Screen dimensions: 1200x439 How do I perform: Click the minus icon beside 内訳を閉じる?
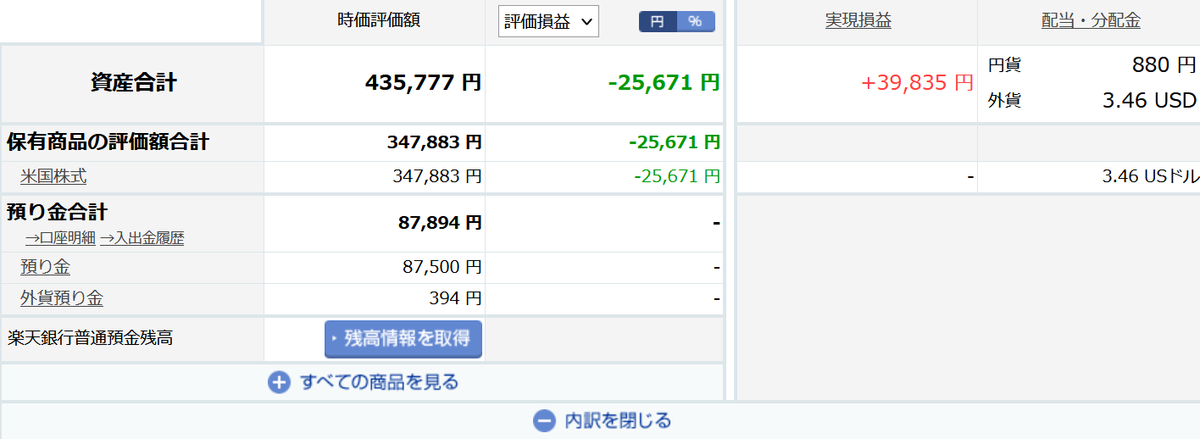click(543, 420)
